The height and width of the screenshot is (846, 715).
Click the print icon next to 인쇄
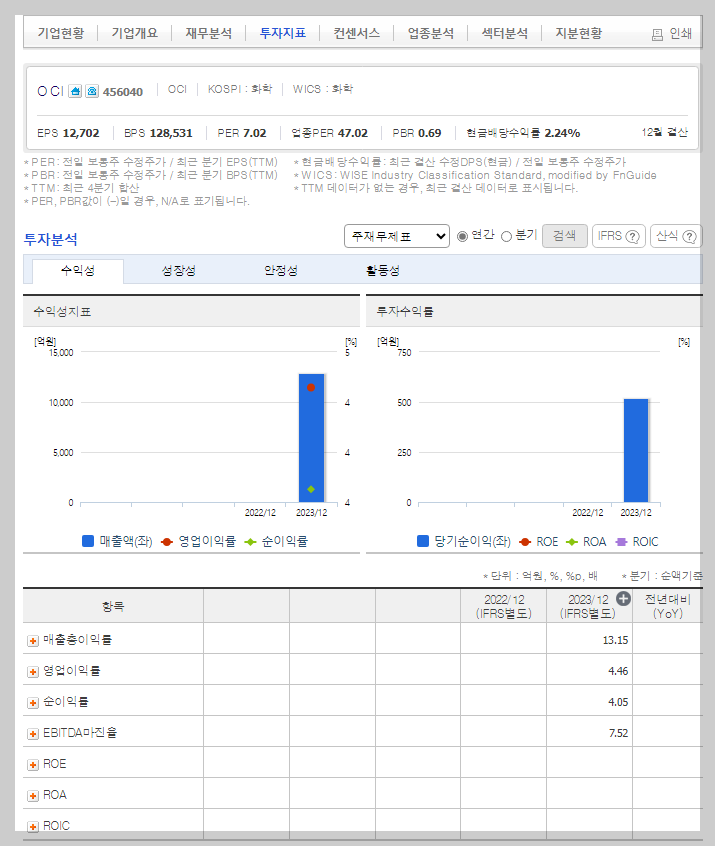click(657, 35)
